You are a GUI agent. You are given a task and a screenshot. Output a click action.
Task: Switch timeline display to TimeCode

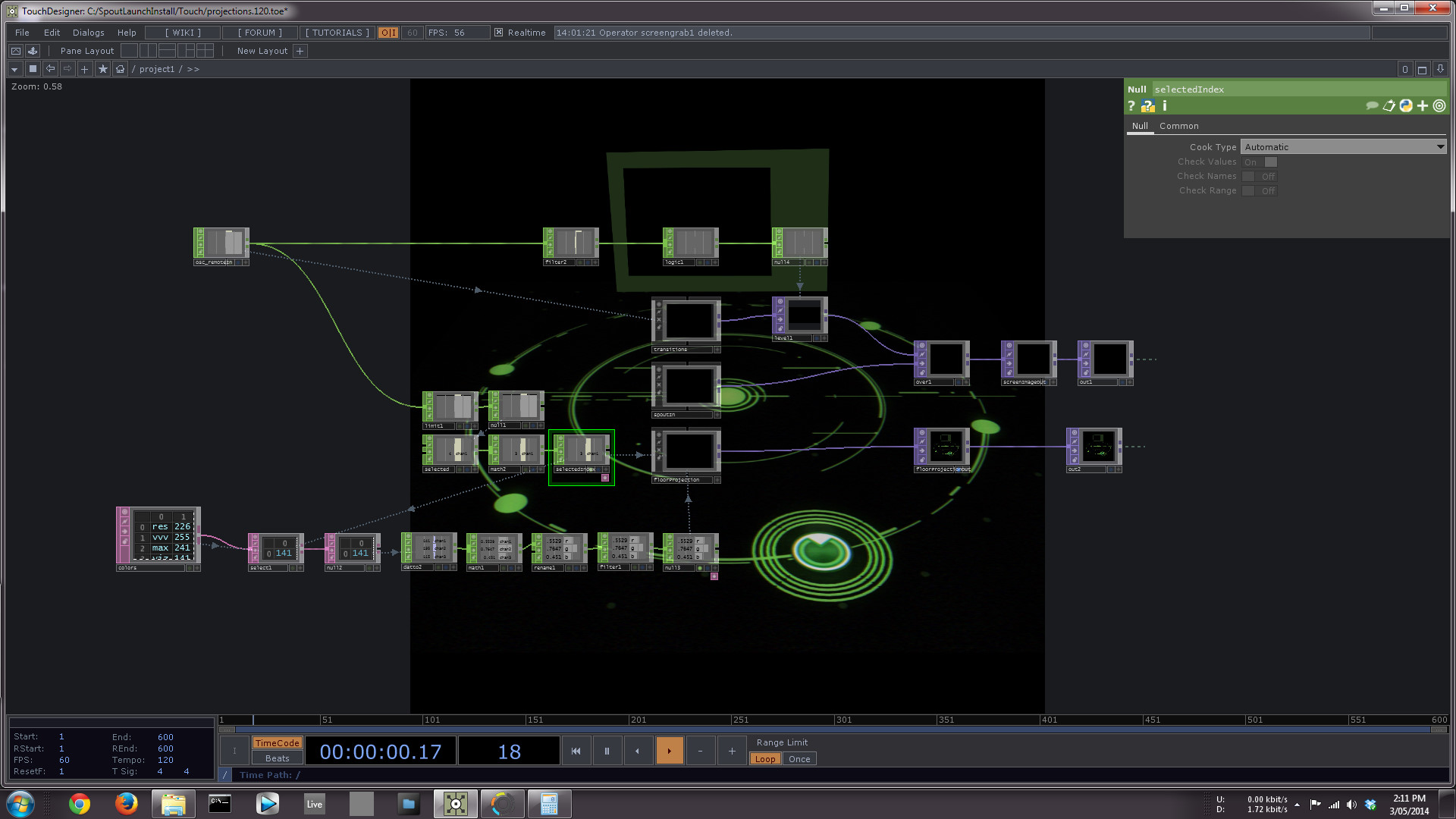point(277,743)
